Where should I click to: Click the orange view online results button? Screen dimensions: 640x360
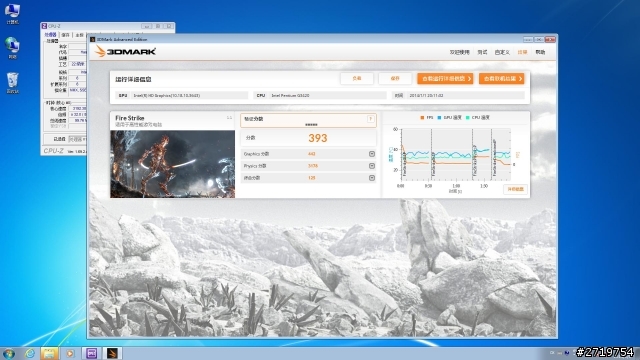pyautogui.click(x=502, y=79)
